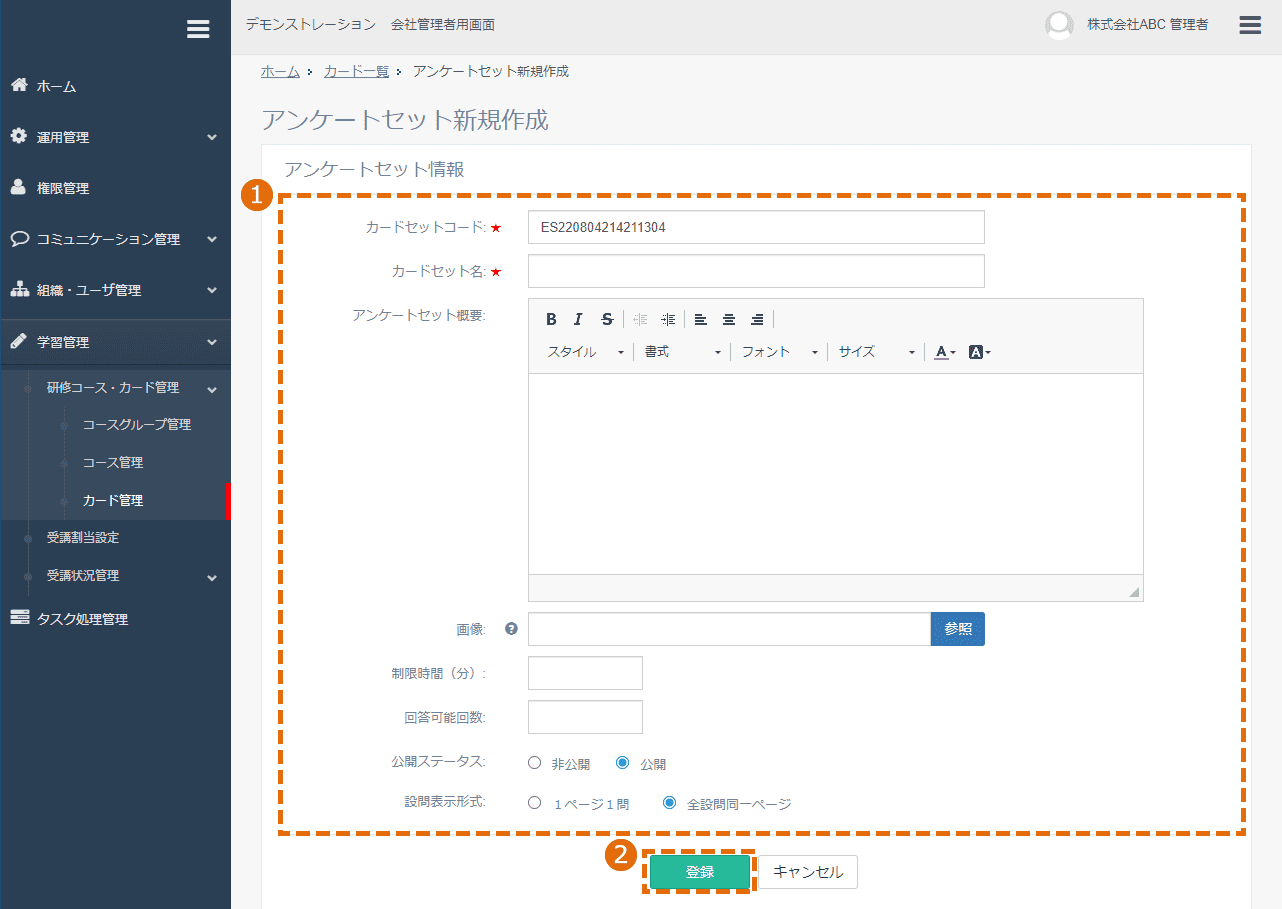
Task: Click the gear icon for 運用管理
Action: tap(19, 136)
